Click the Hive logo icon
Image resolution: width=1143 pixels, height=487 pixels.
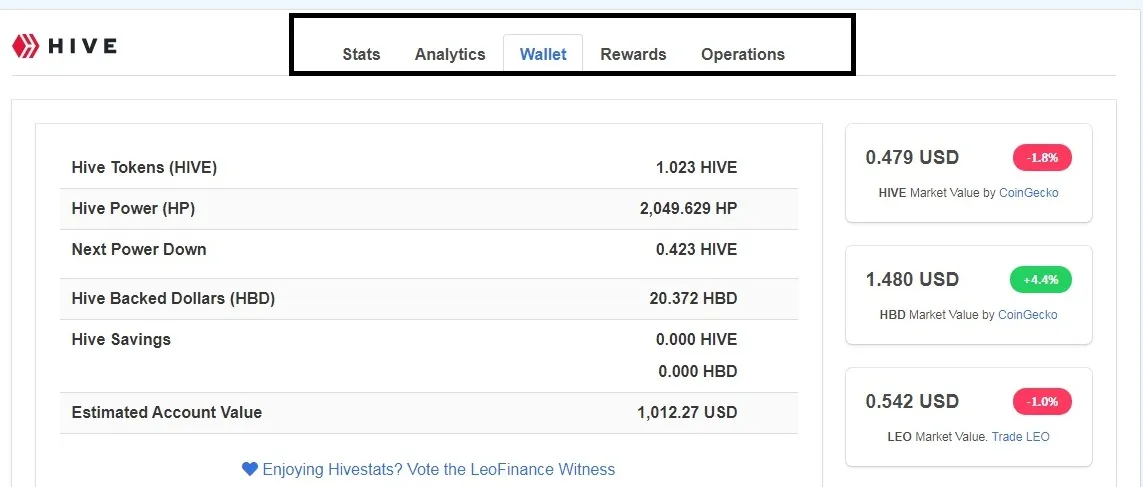[x=24, y=46]
